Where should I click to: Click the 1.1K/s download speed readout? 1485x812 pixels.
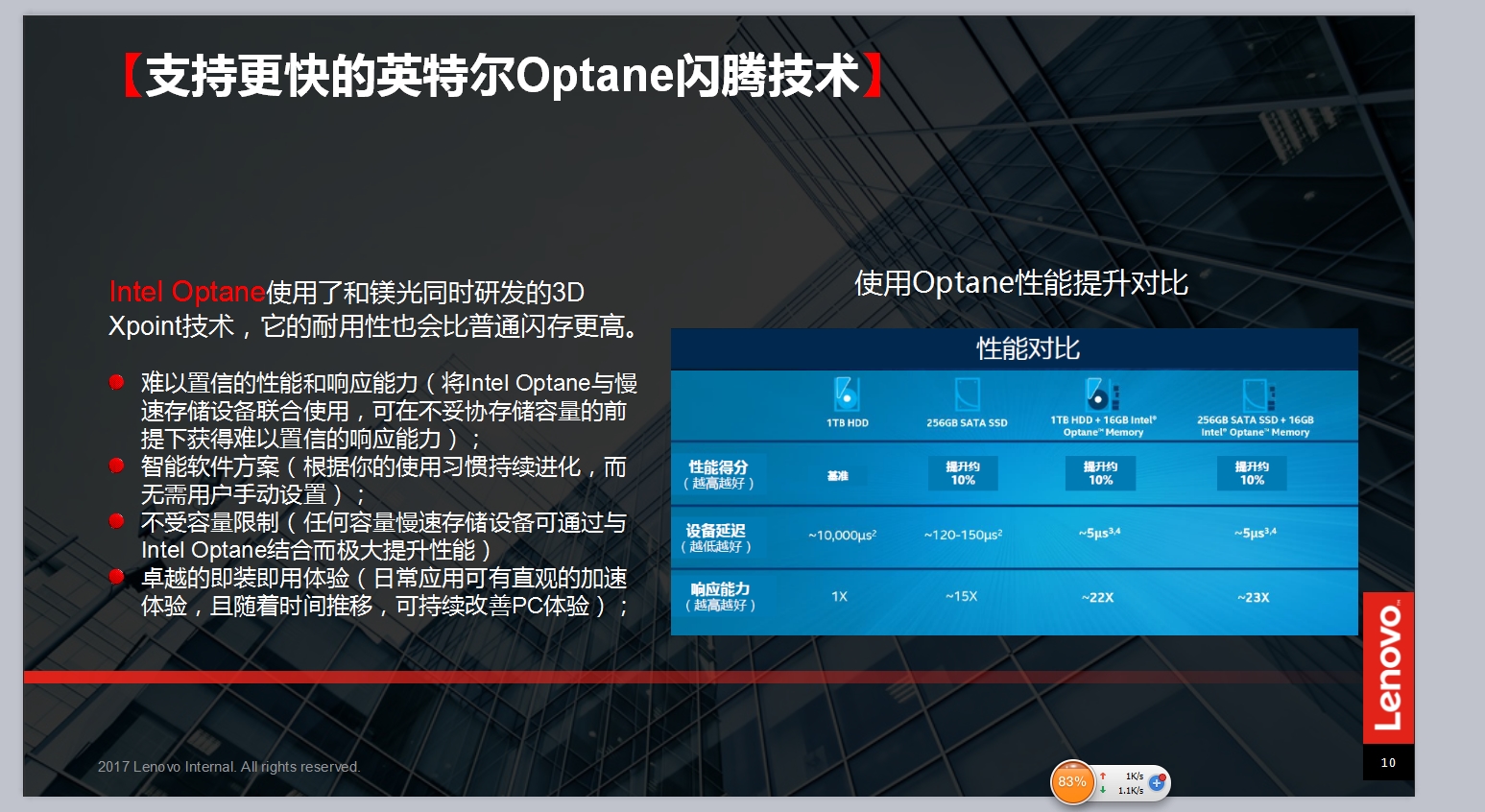click(1131, 791)
